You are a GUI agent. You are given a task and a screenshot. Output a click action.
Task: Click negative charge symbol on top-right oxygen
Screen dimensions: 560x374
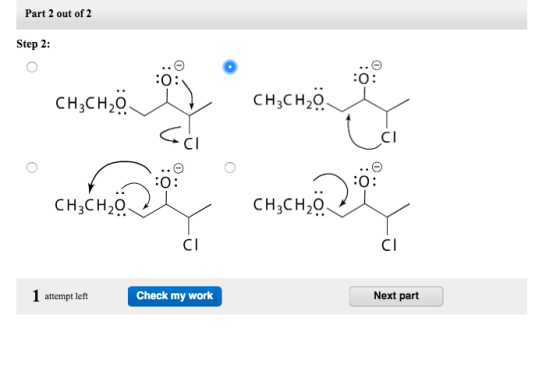(376, 65)
